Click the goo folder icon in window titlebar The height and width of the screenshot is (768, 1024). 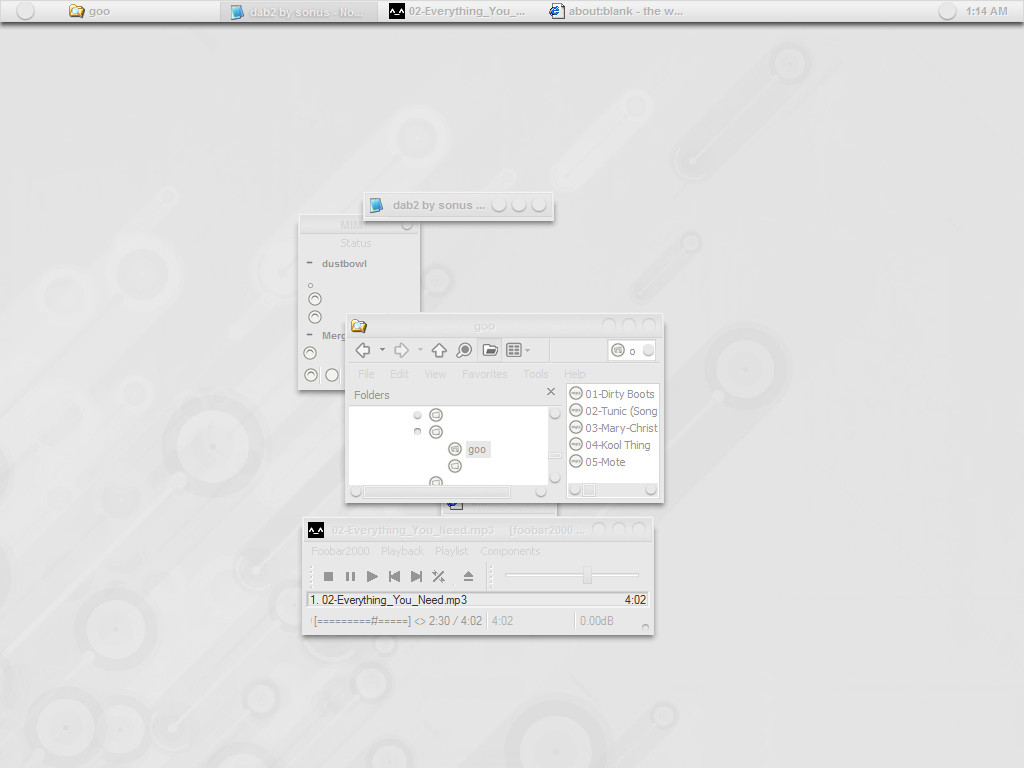coord(359,325)
